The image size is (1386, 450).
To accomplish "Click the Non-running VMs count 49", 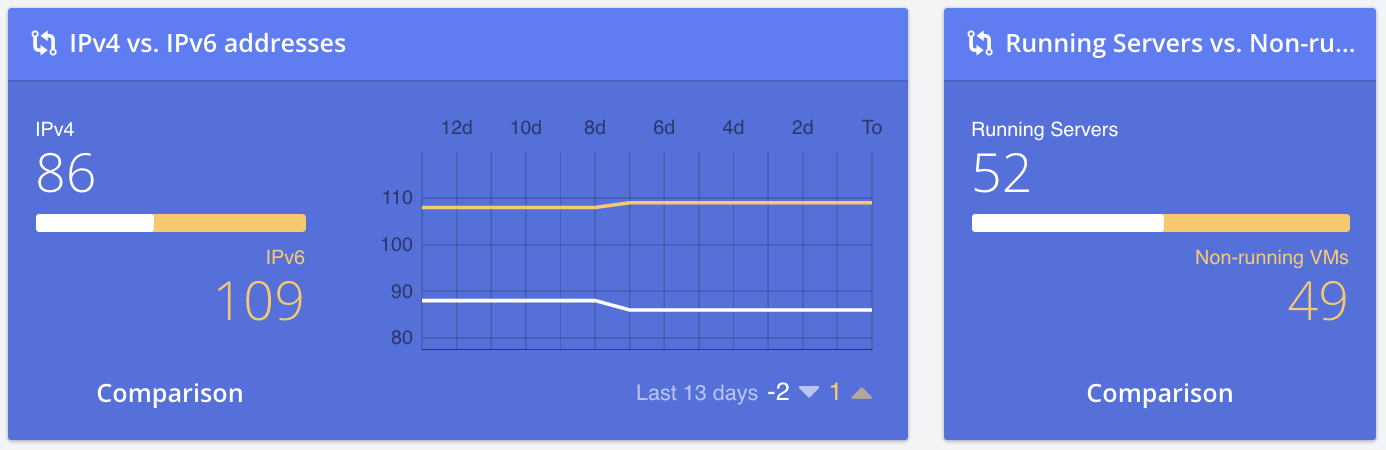I will [x=1318, y=300].
